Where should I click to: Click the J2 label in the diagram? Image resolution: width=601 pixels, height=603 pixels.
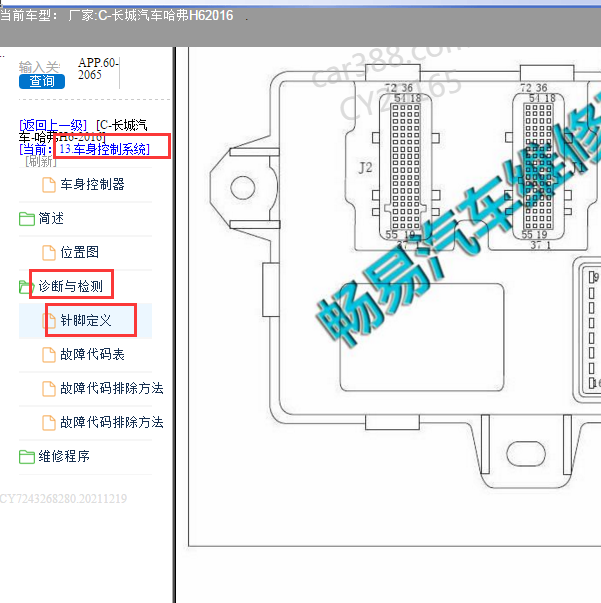pyautogui.click(x=365, y=168)
